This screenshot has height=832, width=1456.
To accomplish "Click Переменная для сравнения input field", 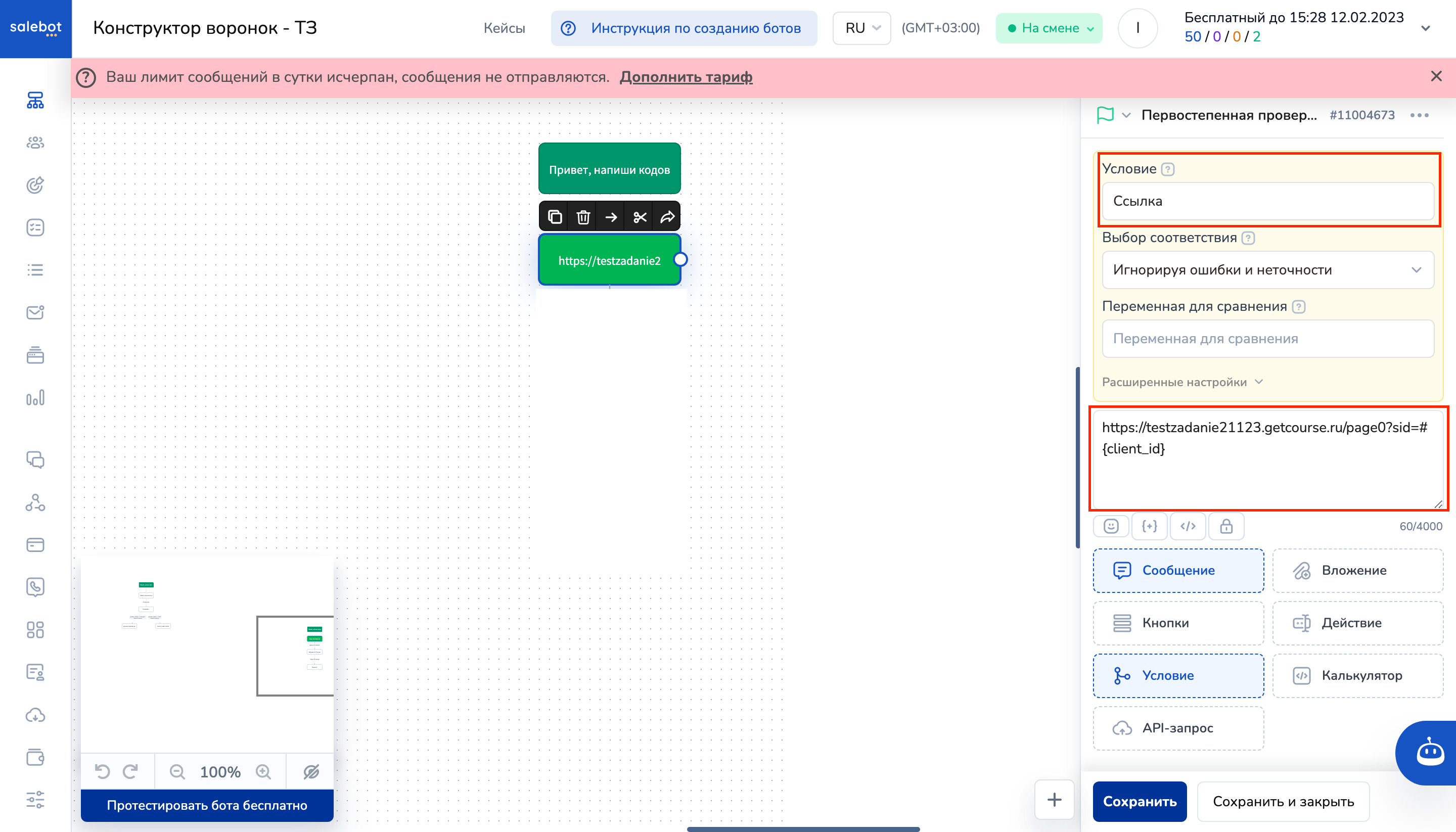I will tap(1267, 338).
